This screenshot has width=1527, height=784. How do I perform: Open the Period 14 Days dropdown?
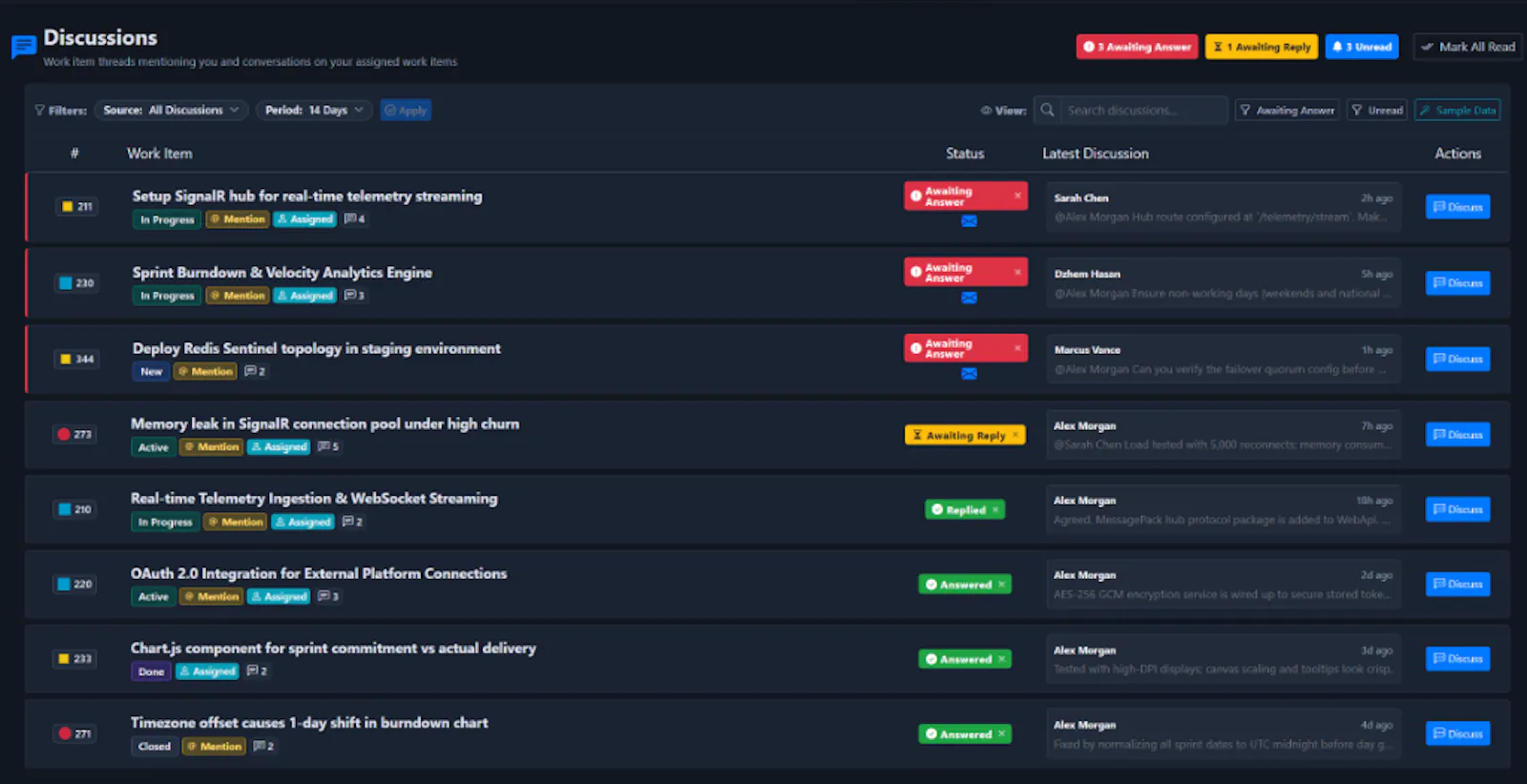(x=314, y=111)
